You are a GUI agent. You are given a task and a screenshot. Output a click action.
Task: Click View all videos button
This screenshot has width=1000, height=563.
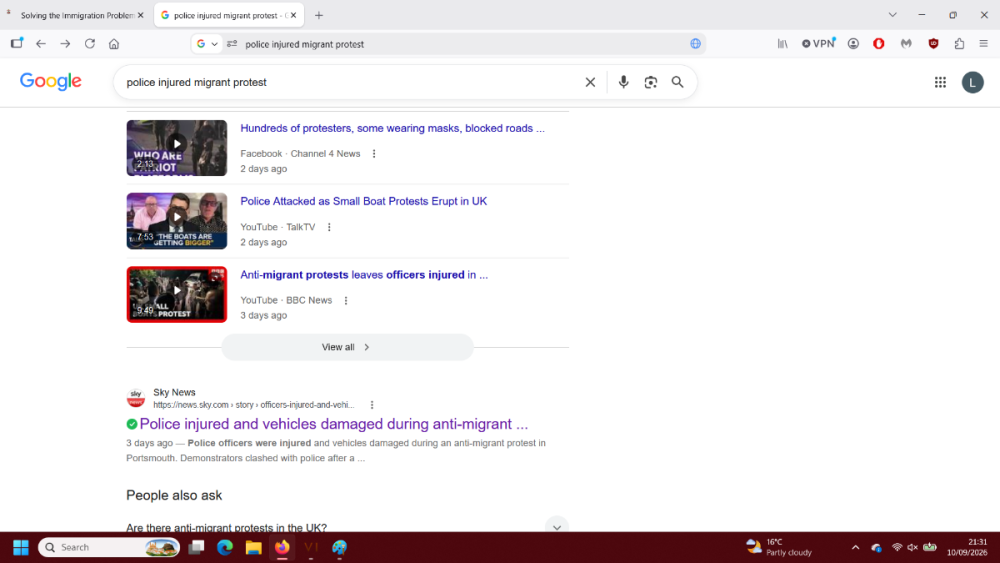pos(348,347)
